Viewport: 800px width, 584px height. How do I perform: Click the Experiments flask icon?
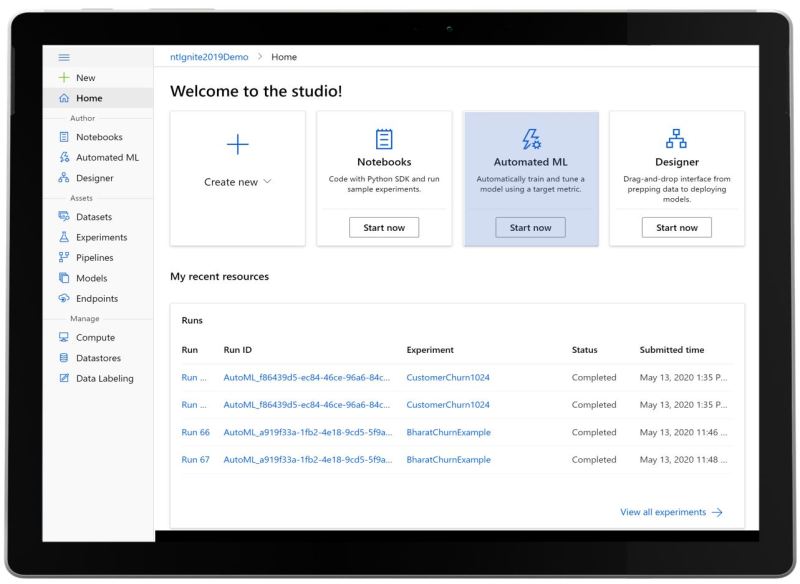(x=64, y=237)
